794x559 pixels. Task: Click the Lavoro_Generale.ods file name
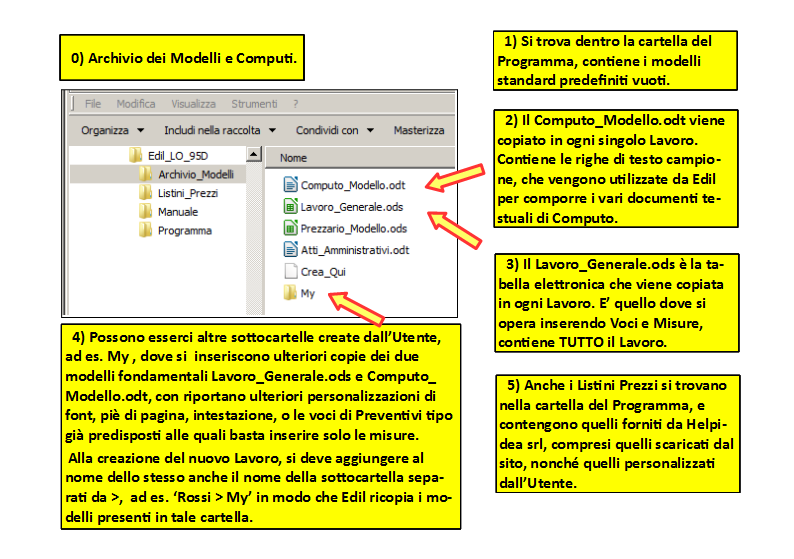pos(352,207)
